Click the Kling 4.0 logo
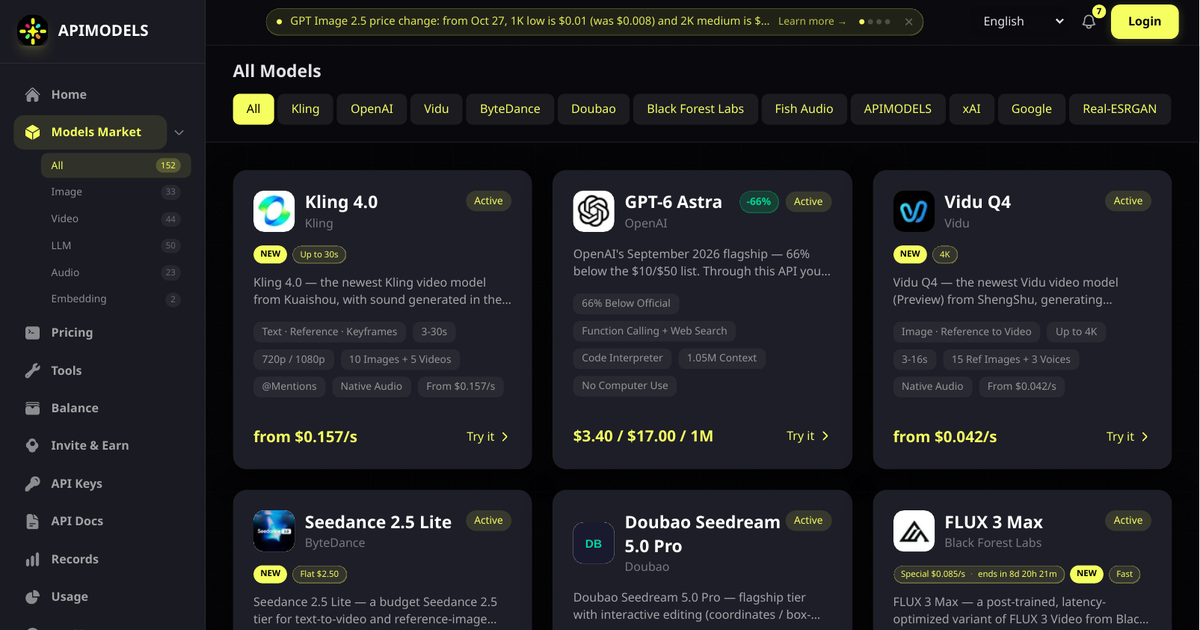Screen dimensions: 1200x630 coord(274,211)
